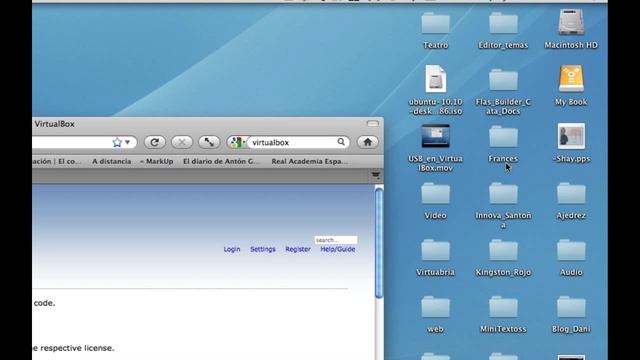Open the Video folder
This screenshot has width=640, height=360.
point(435,193)
